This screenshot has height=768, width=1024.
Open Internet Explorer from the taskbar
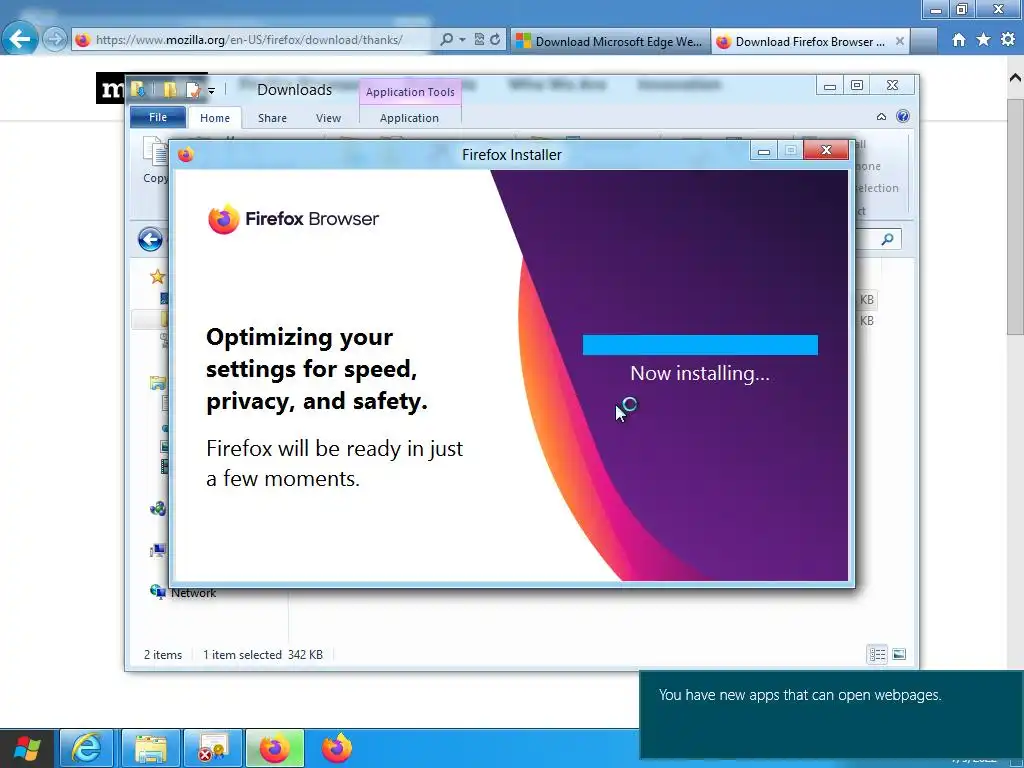click(86, 748)
